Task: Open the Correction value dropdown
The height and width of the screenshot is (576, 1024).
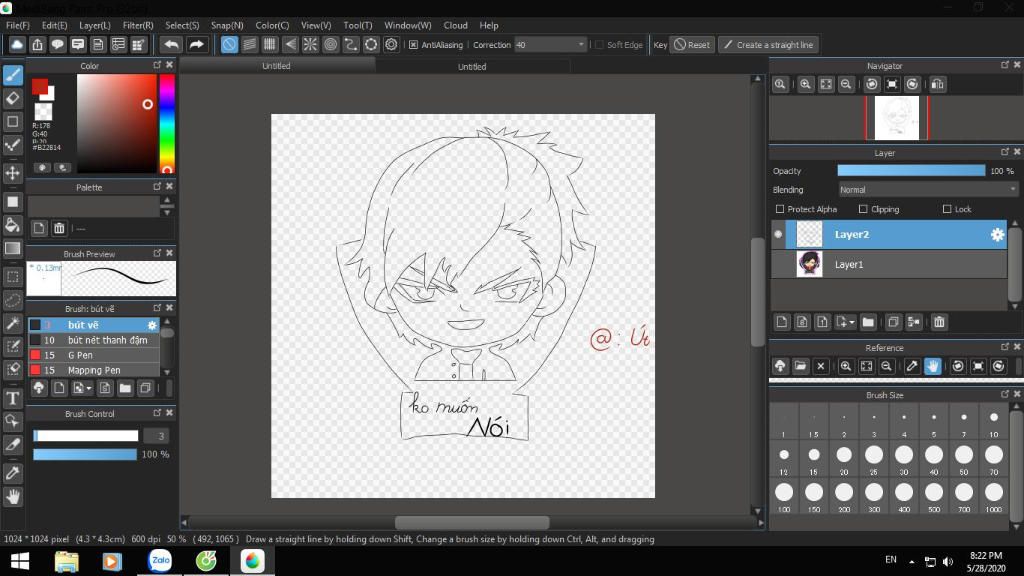Action: [581, 45]
